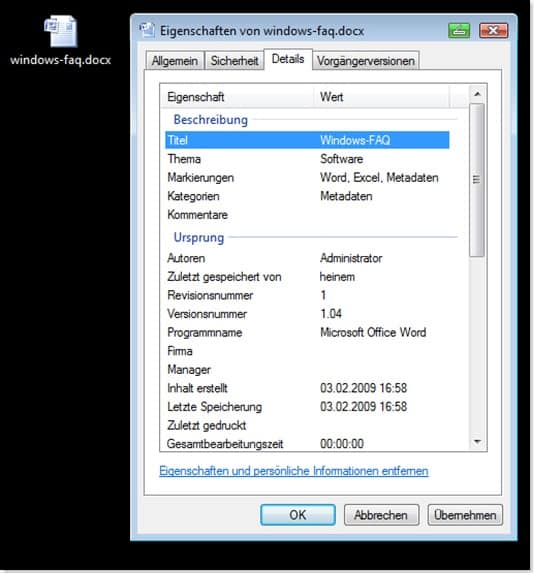The image size is (534, 574).
Task: Select the Gesamtbearbeitungszeit row
Action: point(307,444)
